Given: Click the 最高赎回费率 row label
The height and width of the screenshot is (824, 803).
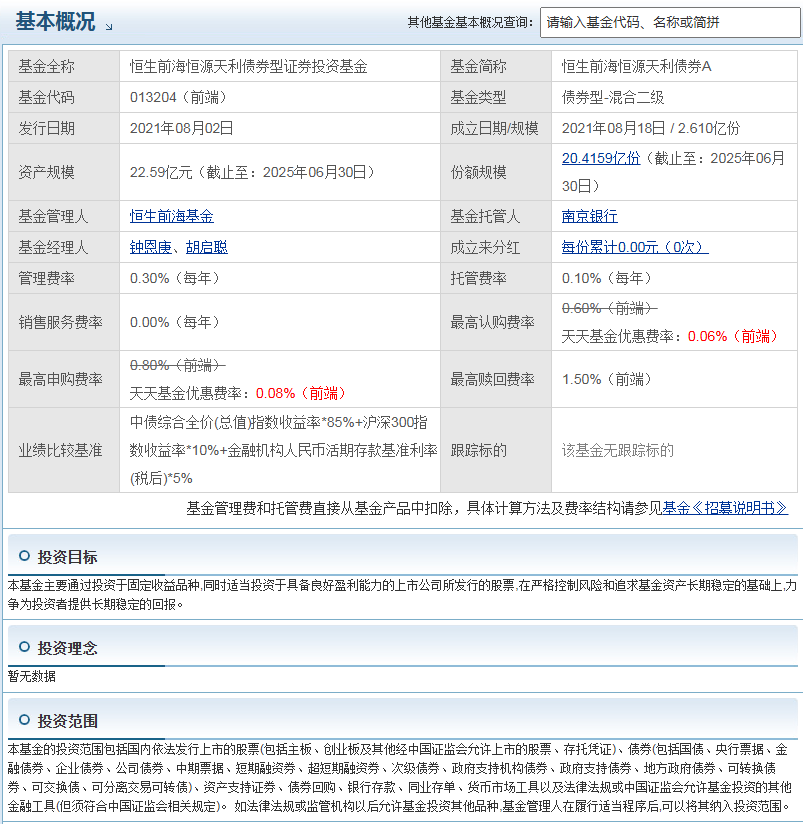Looking at the screenshot, I should coord(492,379).
